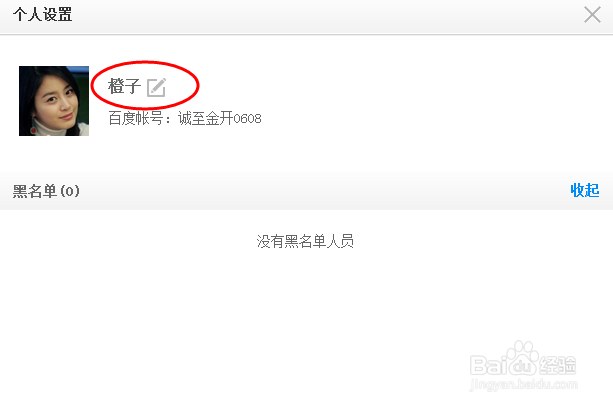Viewport: 613px width, 406px height.
Task: Click the du letters inside the paw logo
Action: (523, 367)
